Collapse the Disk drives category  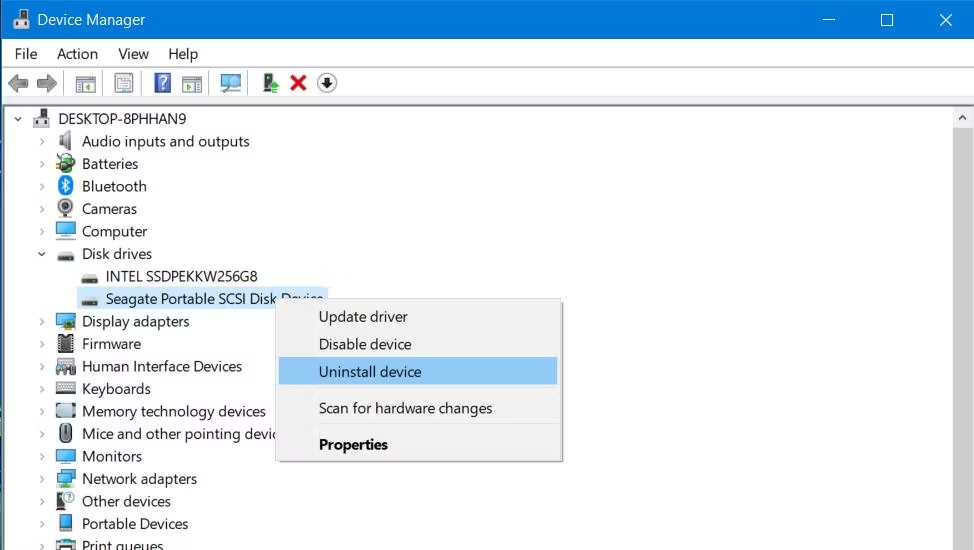(42, 254)
